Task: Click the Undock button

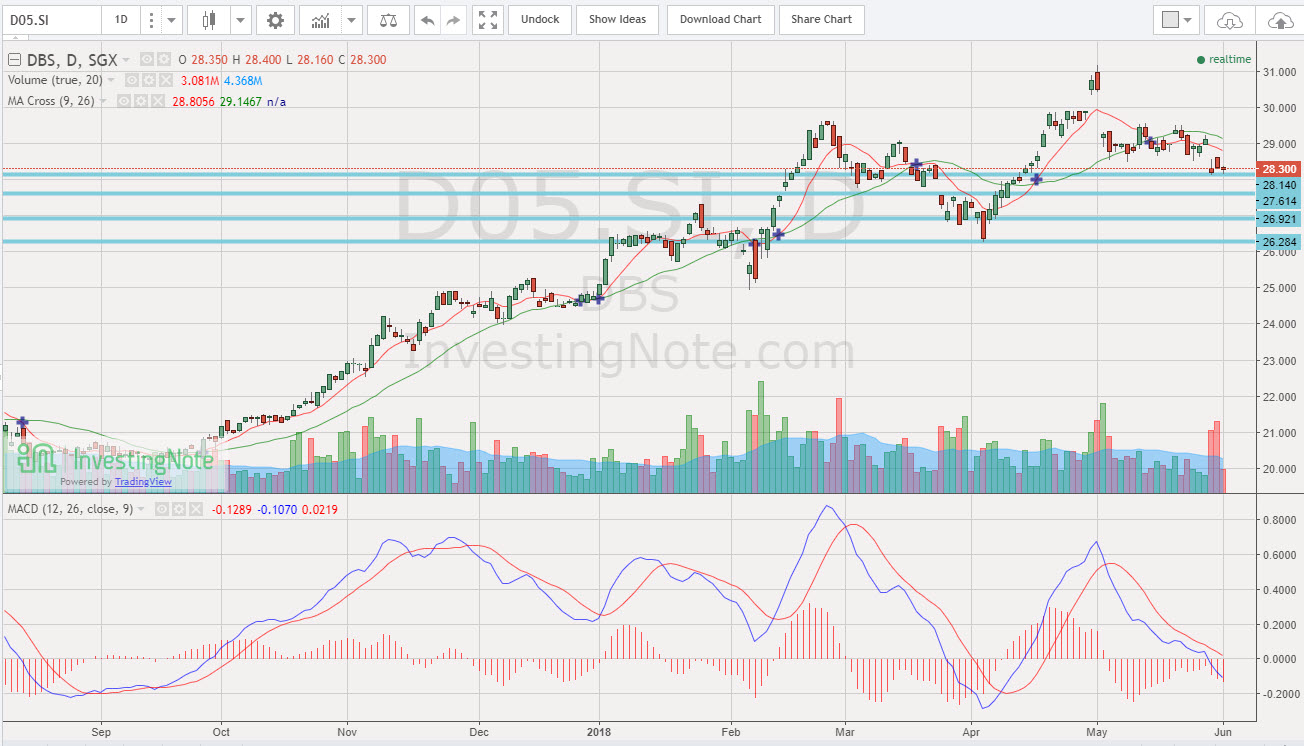Action: pos(540,19)
